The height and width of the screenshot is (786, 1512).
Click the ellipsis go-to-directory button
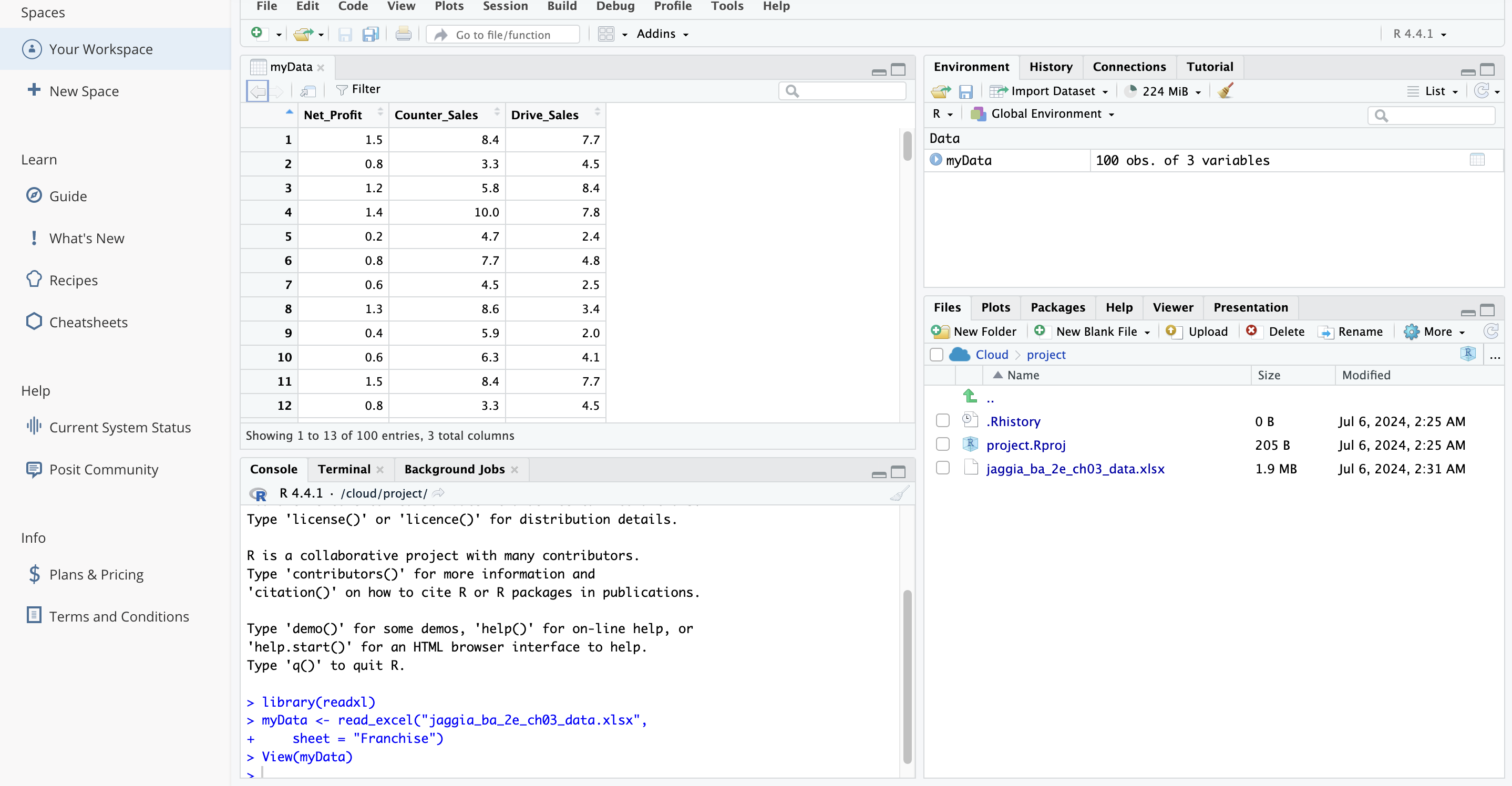tap(1495, 355)
